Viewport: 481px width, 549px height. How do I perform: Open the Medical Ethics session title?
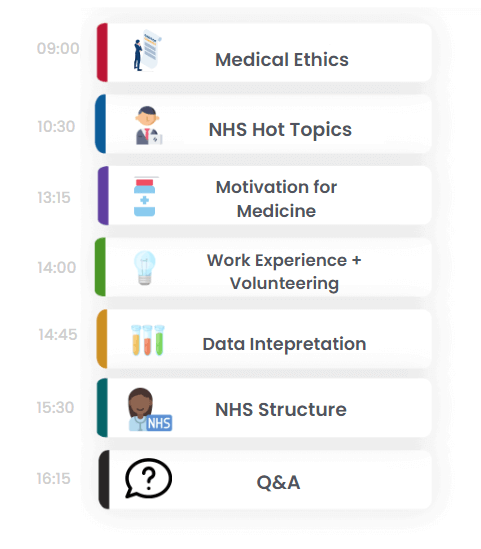(x=282, y=60)
